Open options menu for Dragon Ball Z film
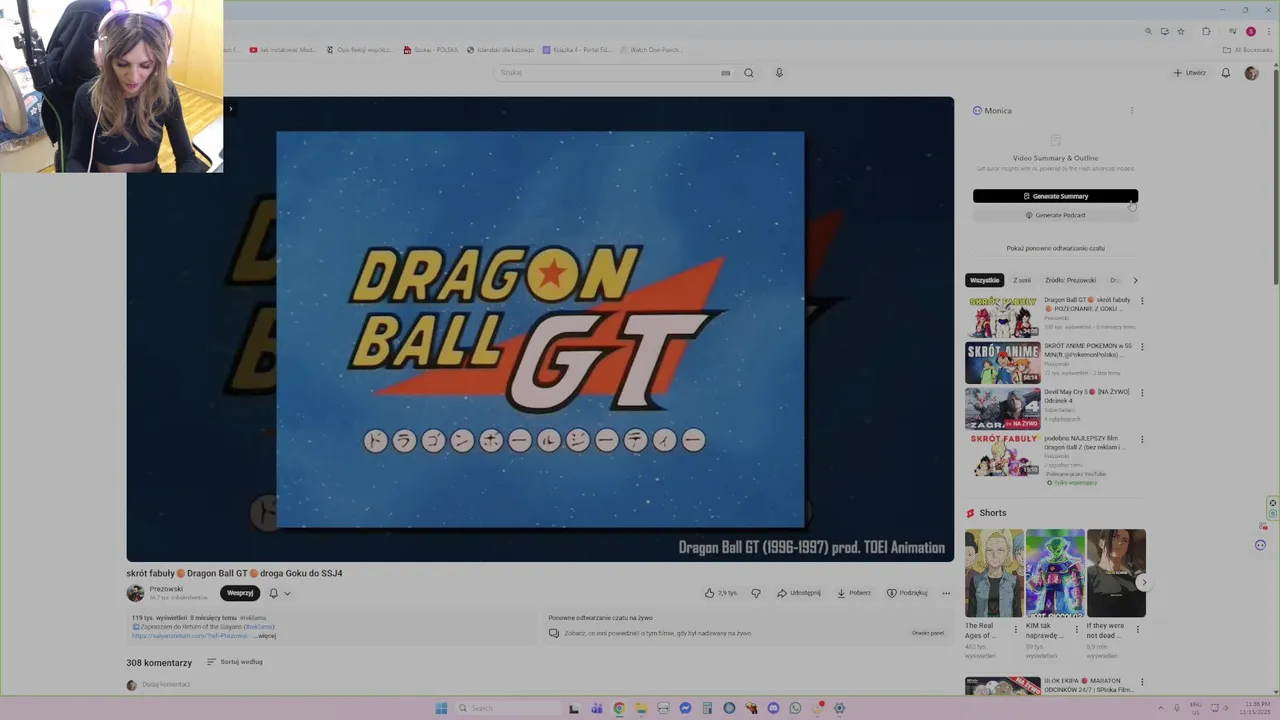The image size is (1280, 720). pyautogui.click(x=1142, y=439)
